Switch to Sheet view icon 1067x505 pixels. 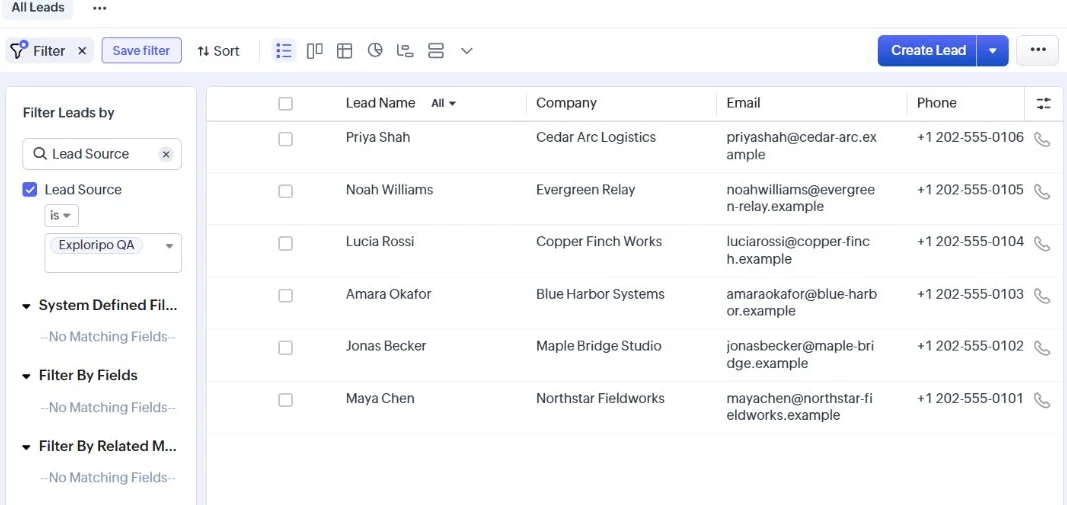point(344,50)
